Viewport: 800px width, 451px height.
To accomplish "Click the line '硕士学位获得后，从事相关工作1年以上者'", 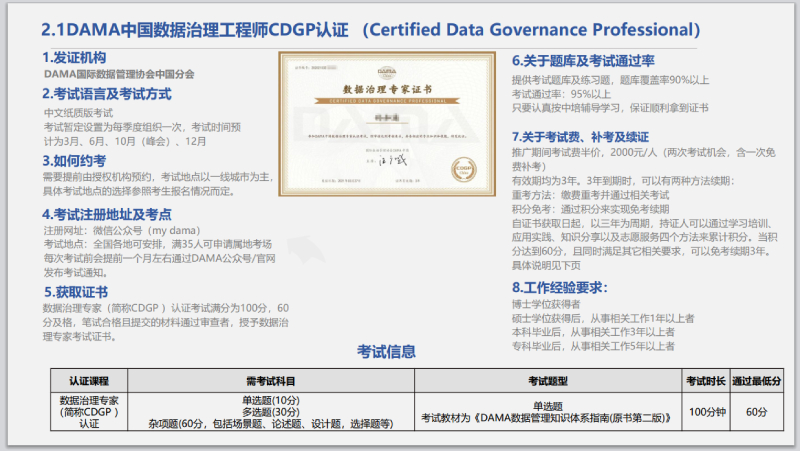I will [x=603, y=318].
